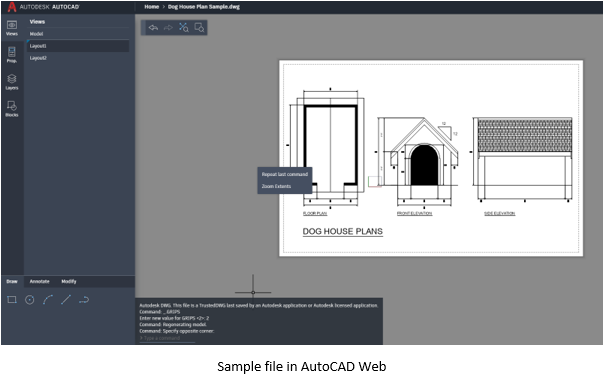605x376 pixels.
Task: Click the shingled roof in side elevation
Action: (525, 135)
